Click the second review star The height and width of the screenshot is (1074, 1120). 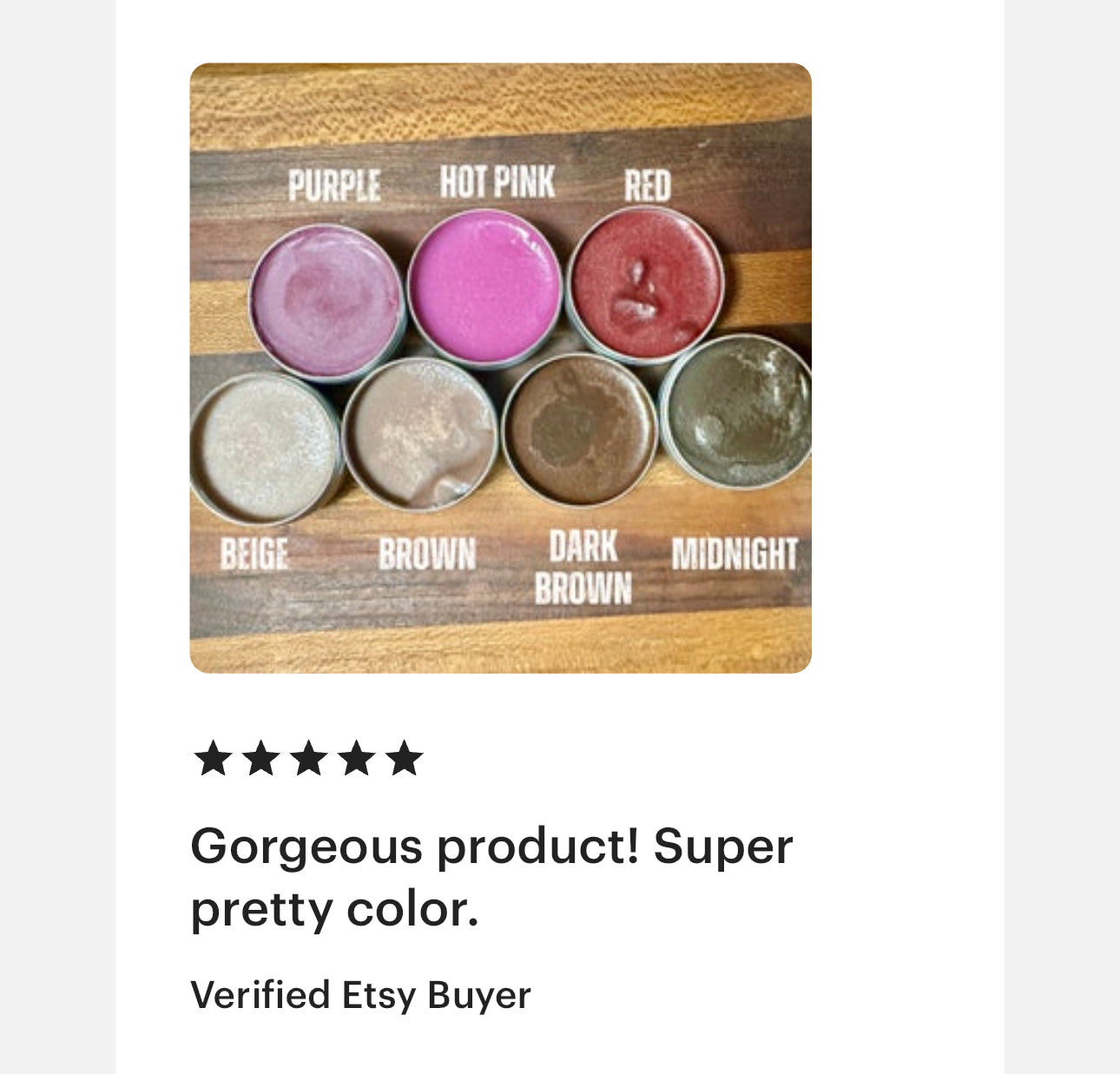click(x=260, y=759)
